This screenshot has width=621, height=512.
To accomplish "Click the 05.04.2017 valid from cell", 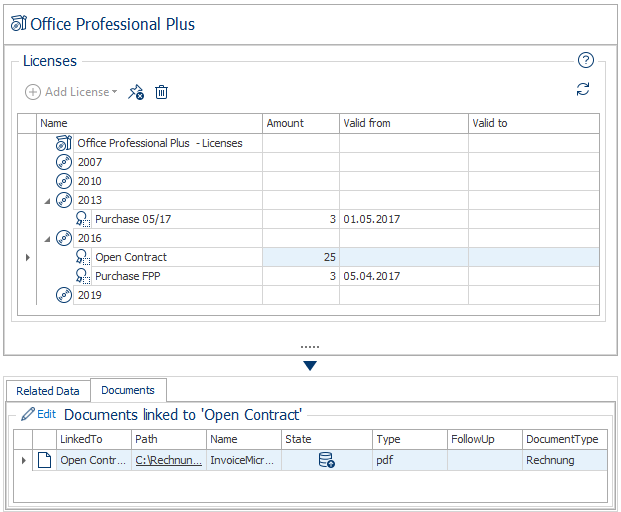I will [404, 276].
